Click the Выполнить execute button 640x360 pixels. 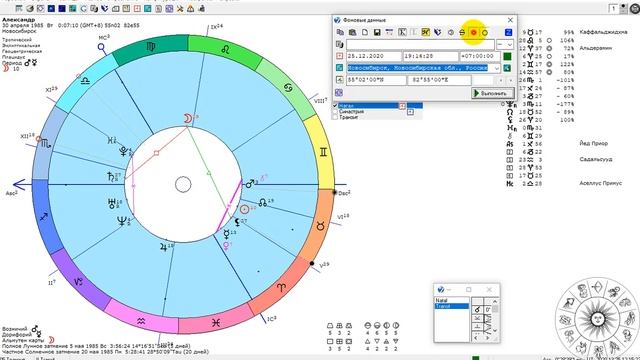tap(493, 93)
